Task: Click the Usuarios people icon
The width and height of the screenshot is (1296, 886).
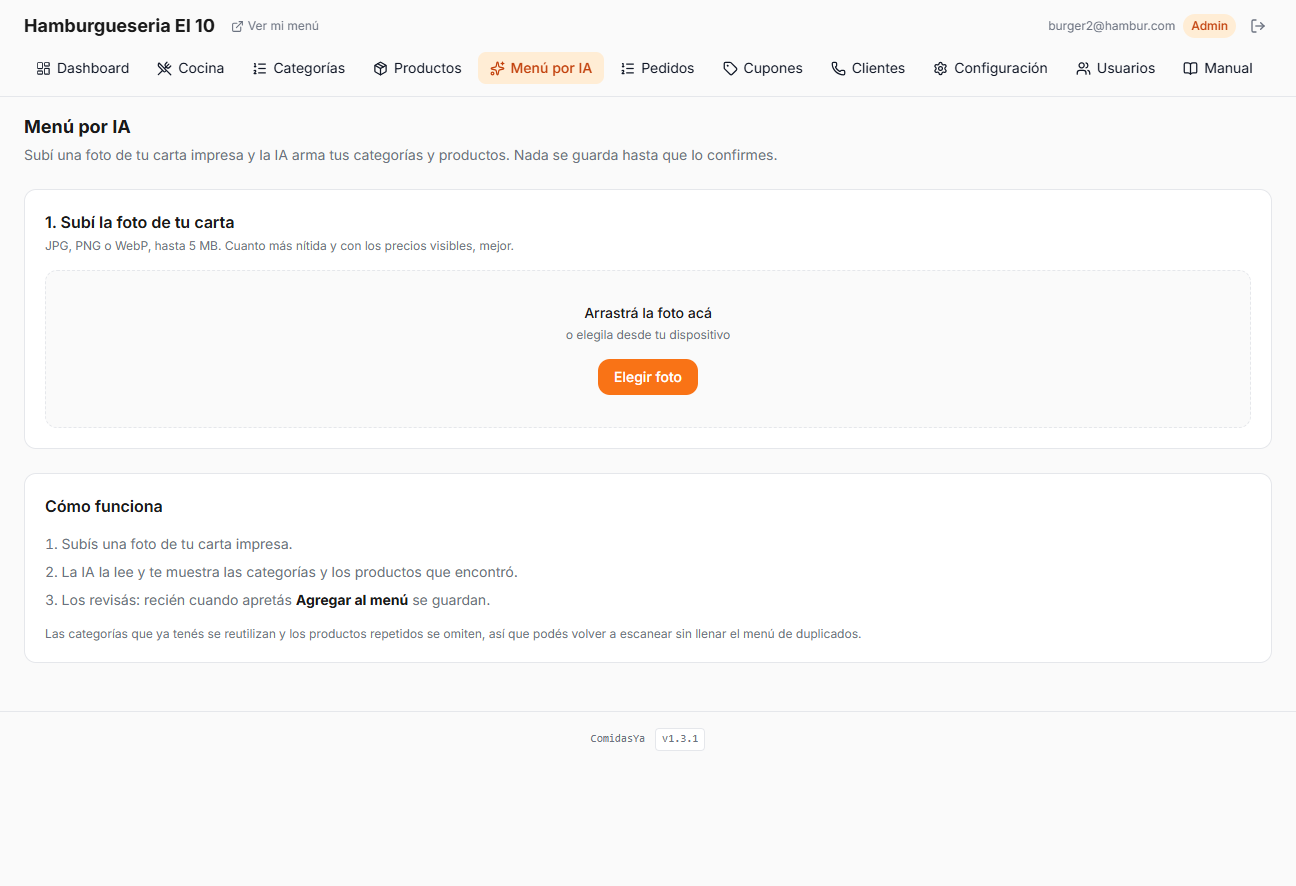Action: [1083, 68]
